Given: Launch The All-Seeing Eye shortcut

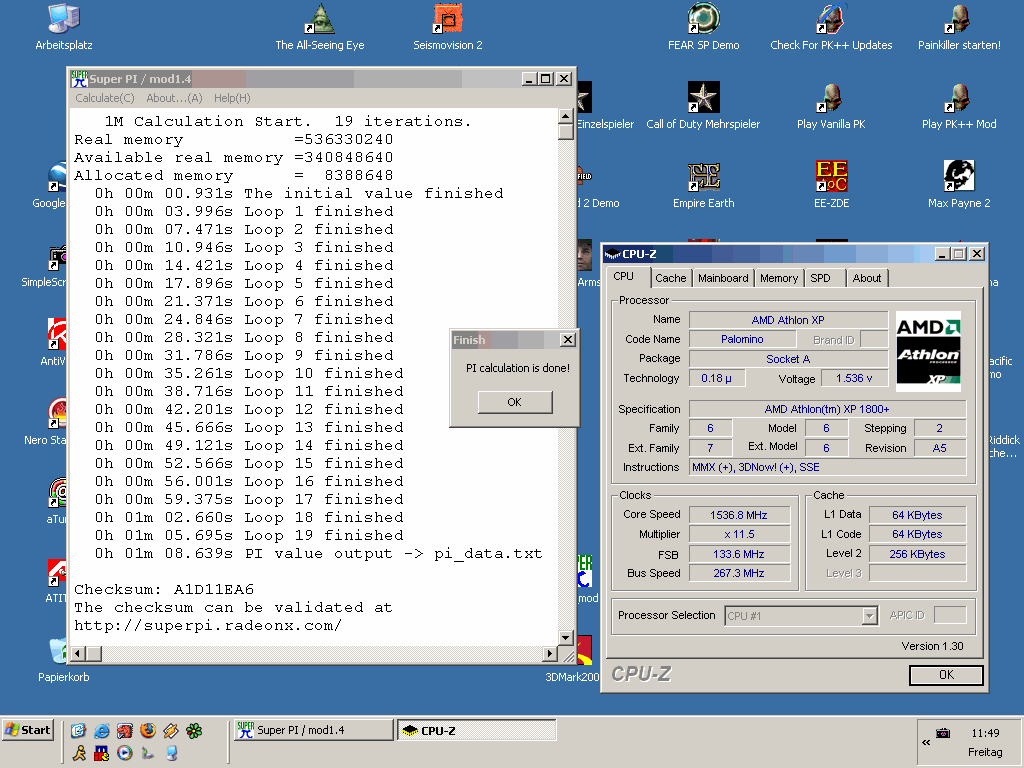Looking at the screenshot, I should 319,27.
